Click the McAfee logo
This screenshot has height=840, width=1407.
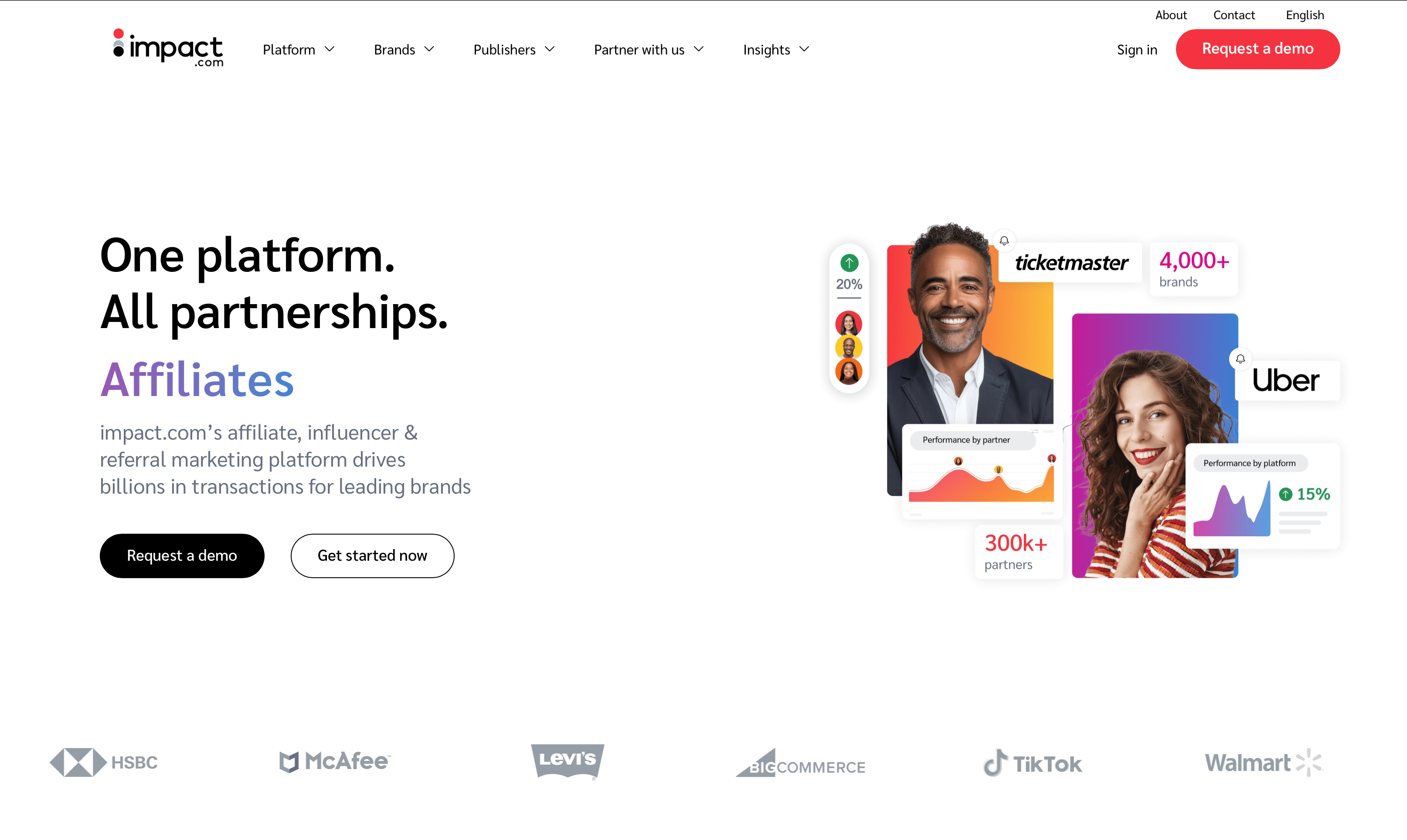335,761
